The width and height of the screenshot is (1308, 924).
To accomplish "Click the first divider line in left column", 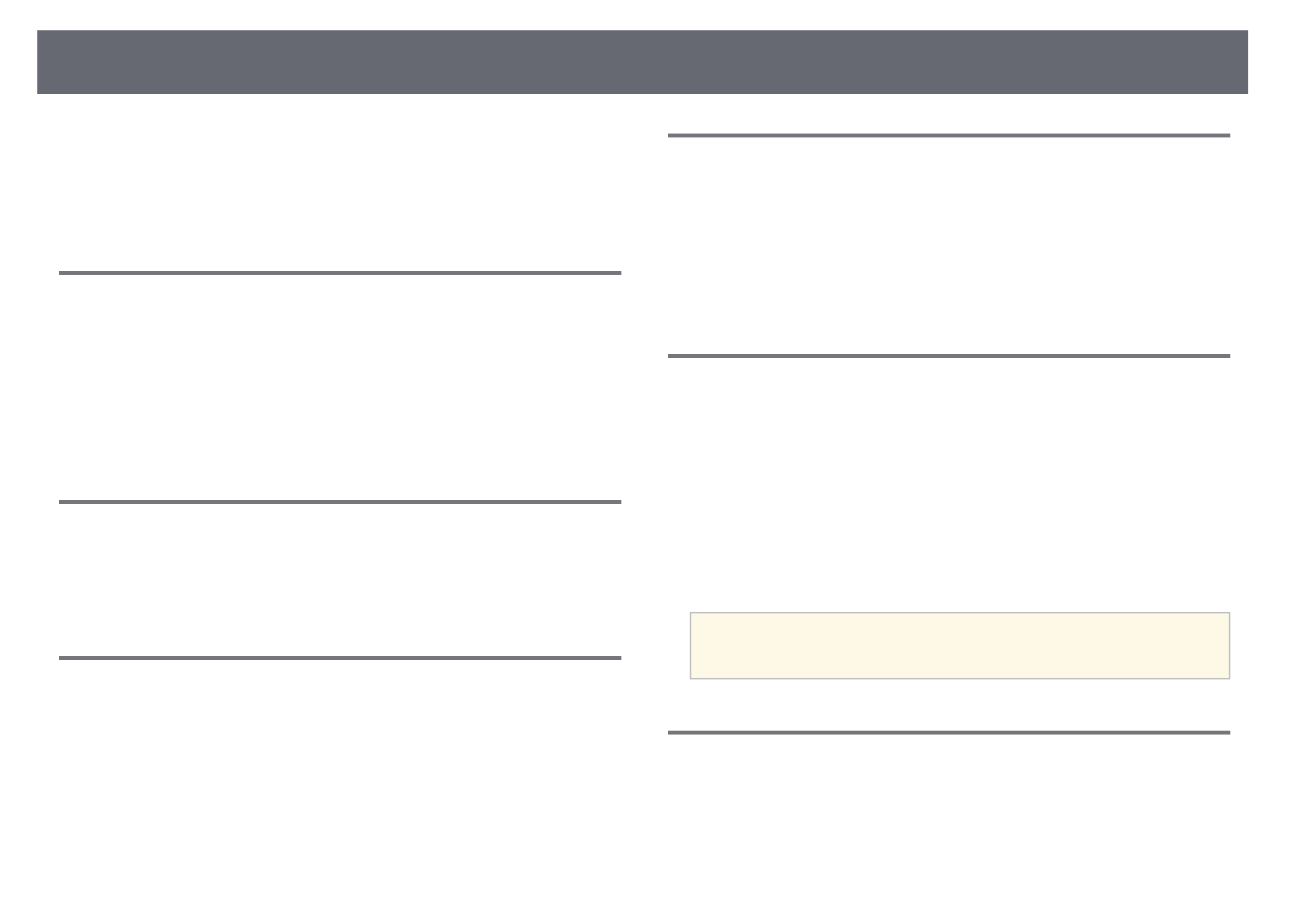I will point(340,273).
